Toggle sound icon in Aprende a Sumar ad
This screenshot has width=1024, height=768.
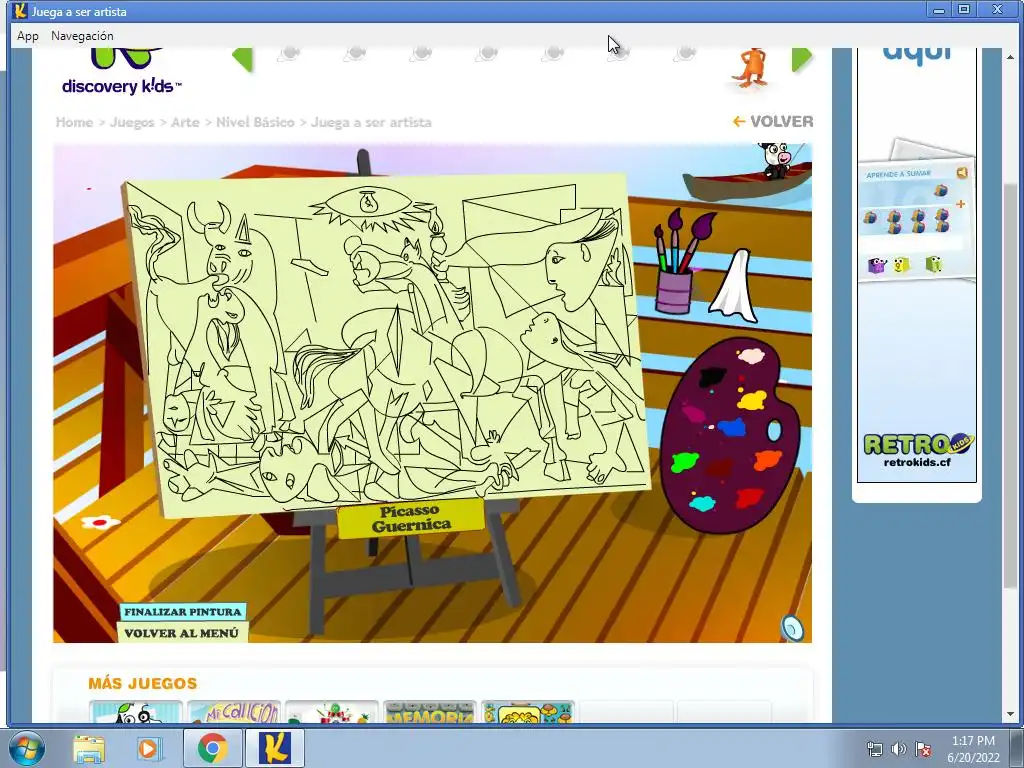962,172
